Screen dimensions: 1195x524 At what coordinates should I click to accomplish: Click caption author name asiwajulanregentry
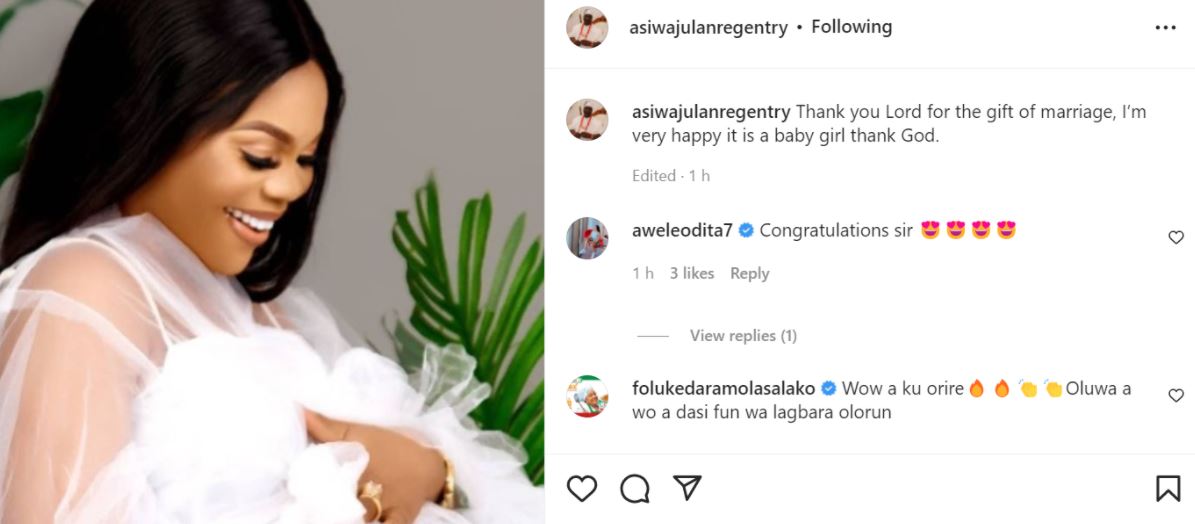tap(711, 112)
